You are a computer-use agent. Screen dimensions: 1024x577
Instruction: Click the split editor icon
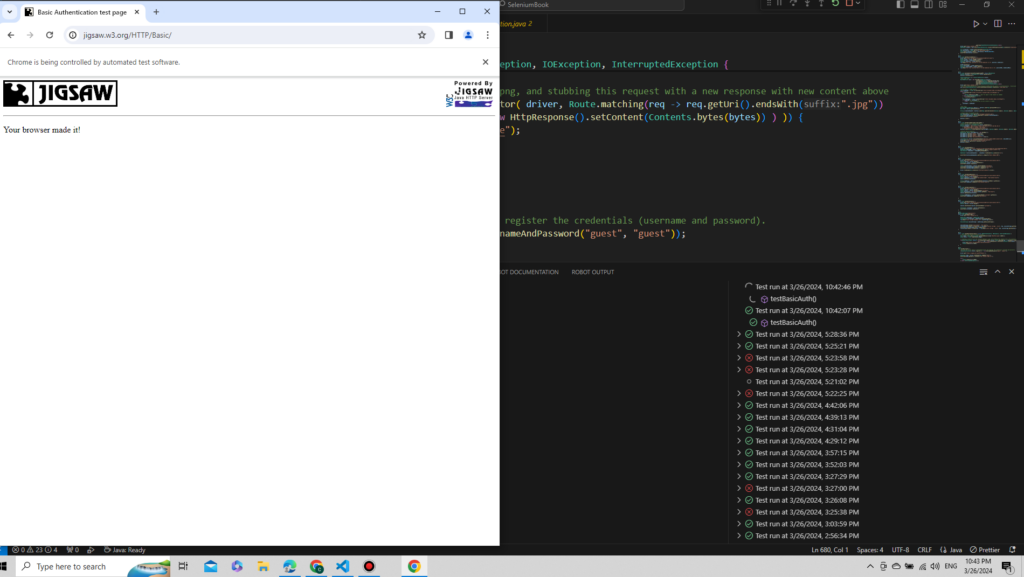[x=1000, y=23]
